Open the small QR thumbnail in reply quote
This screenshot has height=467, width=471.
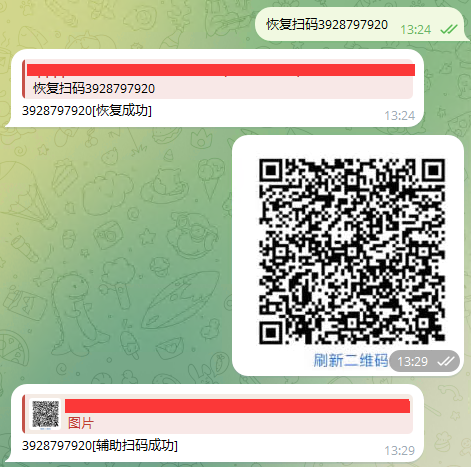[x=45, y=414]
